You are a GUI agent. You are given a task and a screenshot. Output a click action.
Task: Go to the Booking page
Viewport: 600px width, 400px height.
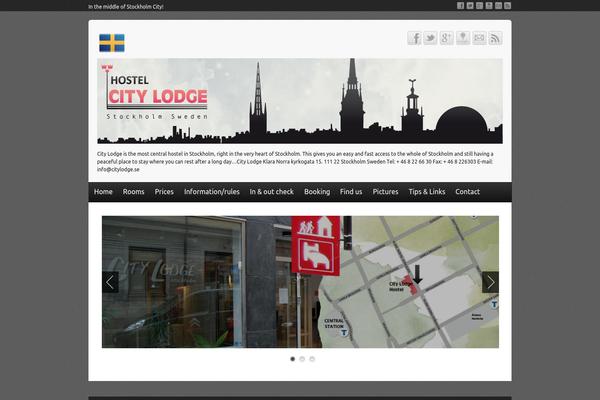317,192
